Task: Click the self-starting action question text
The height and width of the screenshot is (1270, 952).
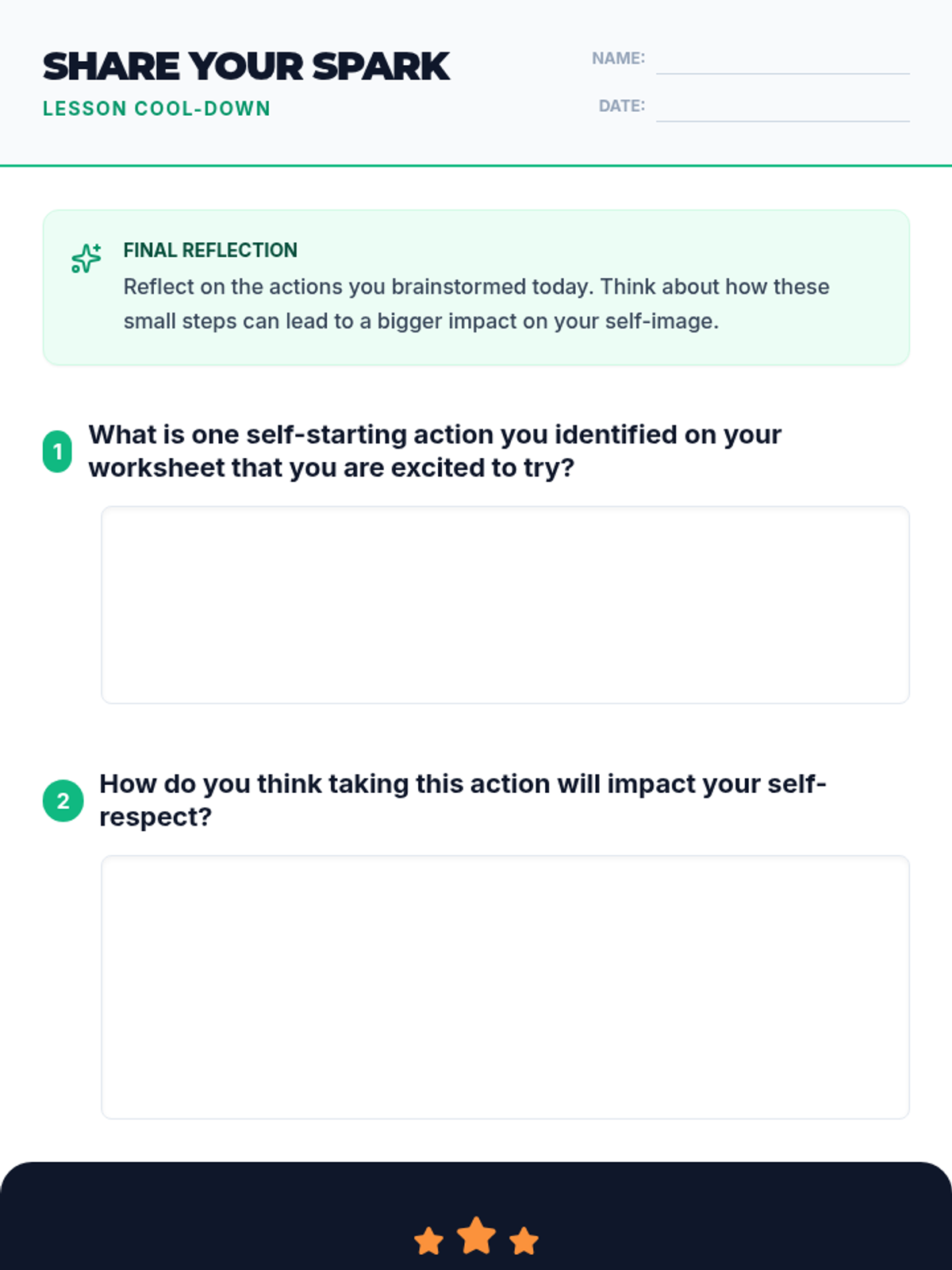Action: pos(435,451)
